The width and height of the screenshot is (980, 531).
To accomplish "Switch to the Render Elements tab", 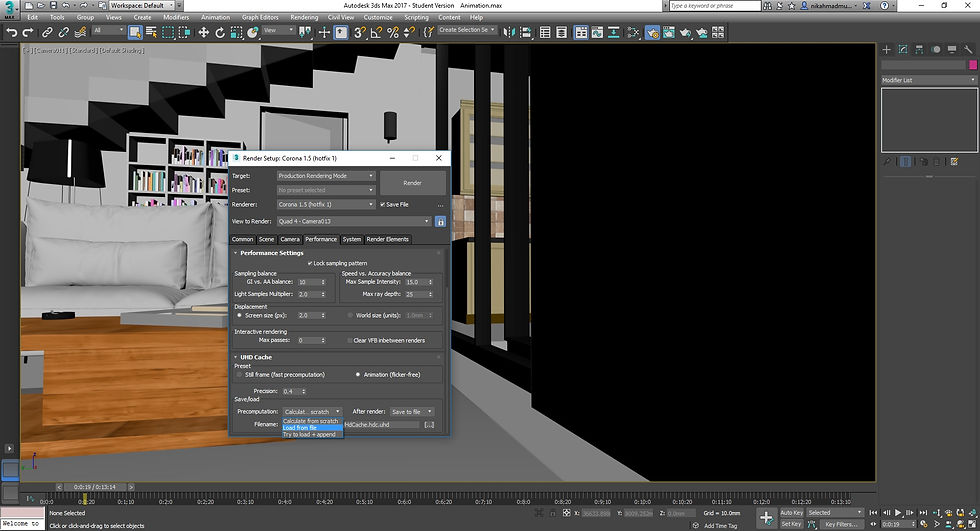I will coord(388,239).
